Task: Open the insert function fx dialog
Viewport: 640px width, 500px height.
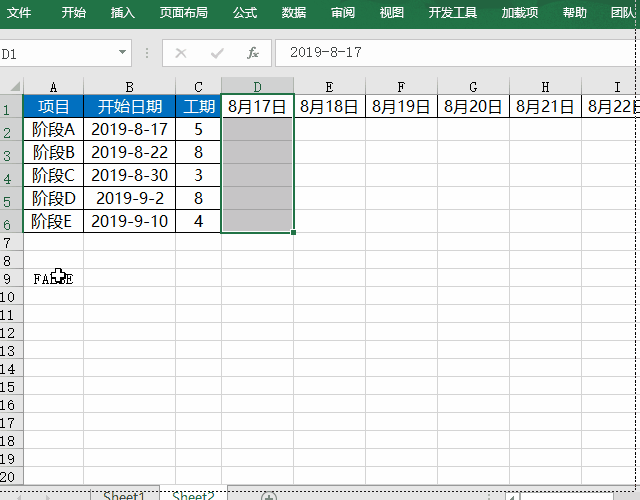Action: pos(253,53)
